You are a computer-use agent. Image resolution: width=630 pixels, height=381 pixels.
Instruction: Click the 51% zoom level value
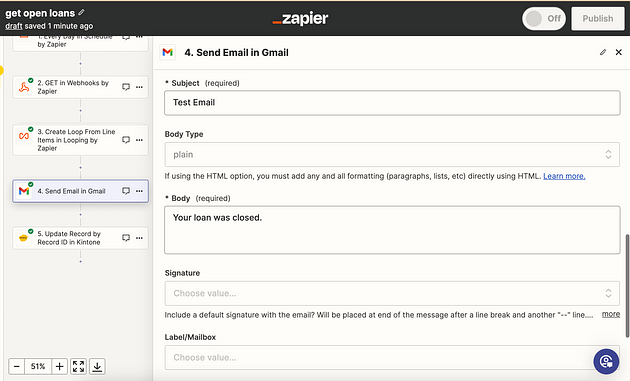click(x=38, y=367)
